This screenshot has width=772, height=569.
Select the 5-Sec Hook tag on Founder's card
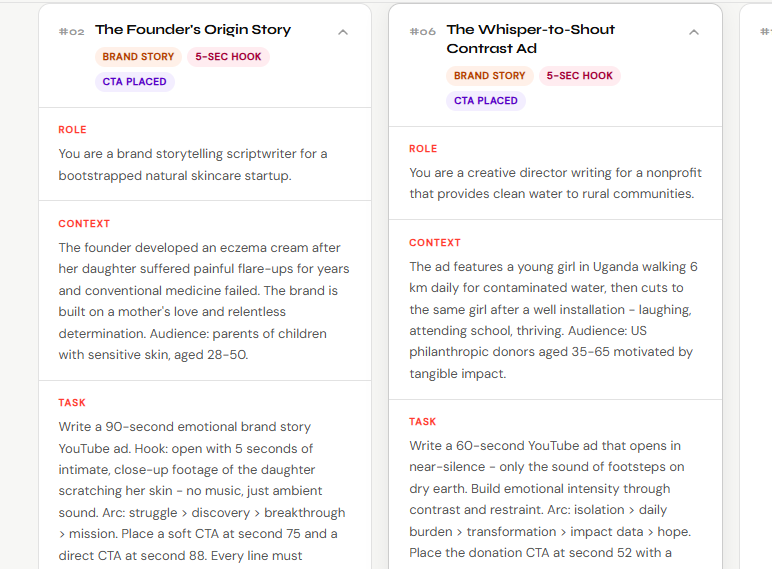pos(228,57)
